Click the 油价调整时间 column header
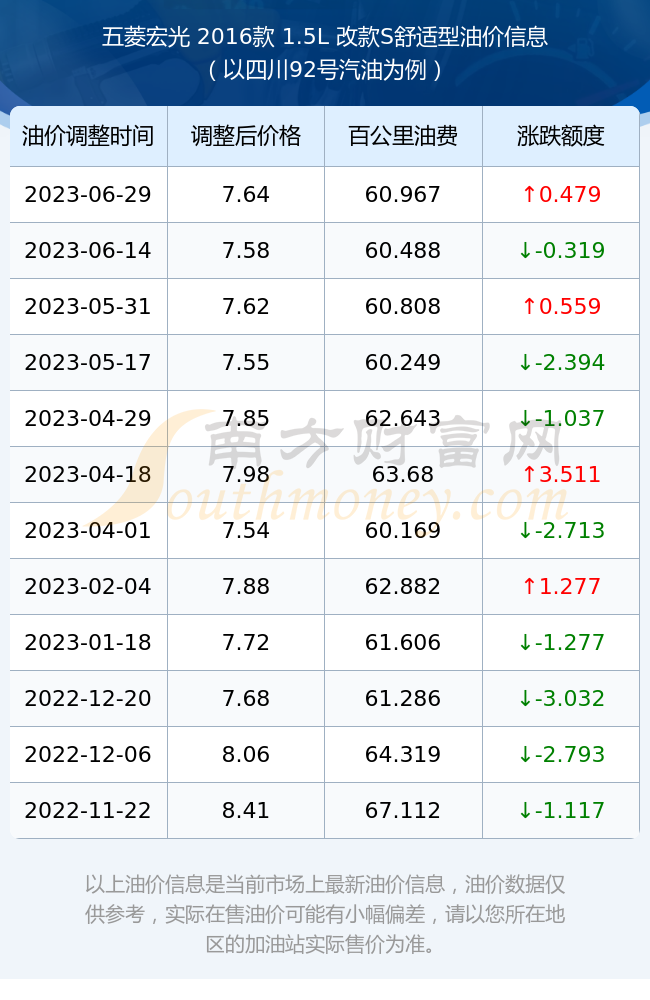 (x=88, y=136)
